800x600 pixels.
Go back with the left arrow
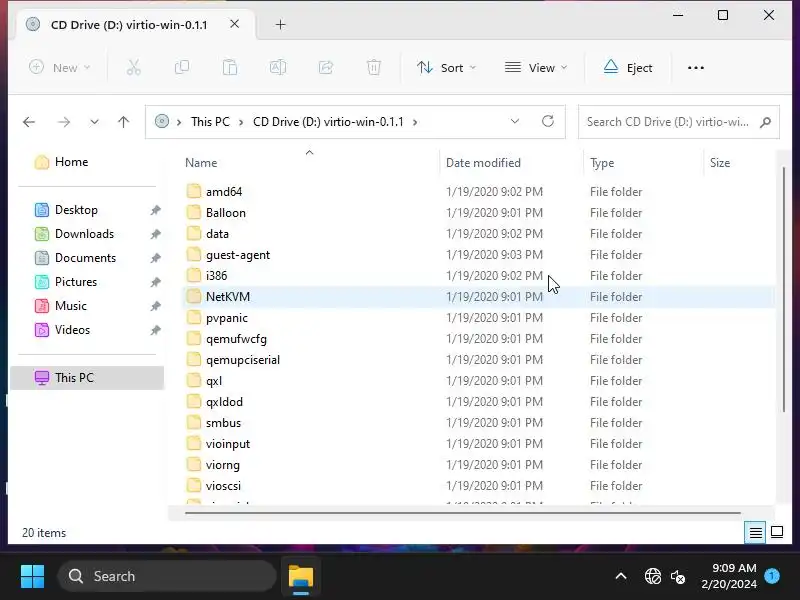(x=29, y=122)
